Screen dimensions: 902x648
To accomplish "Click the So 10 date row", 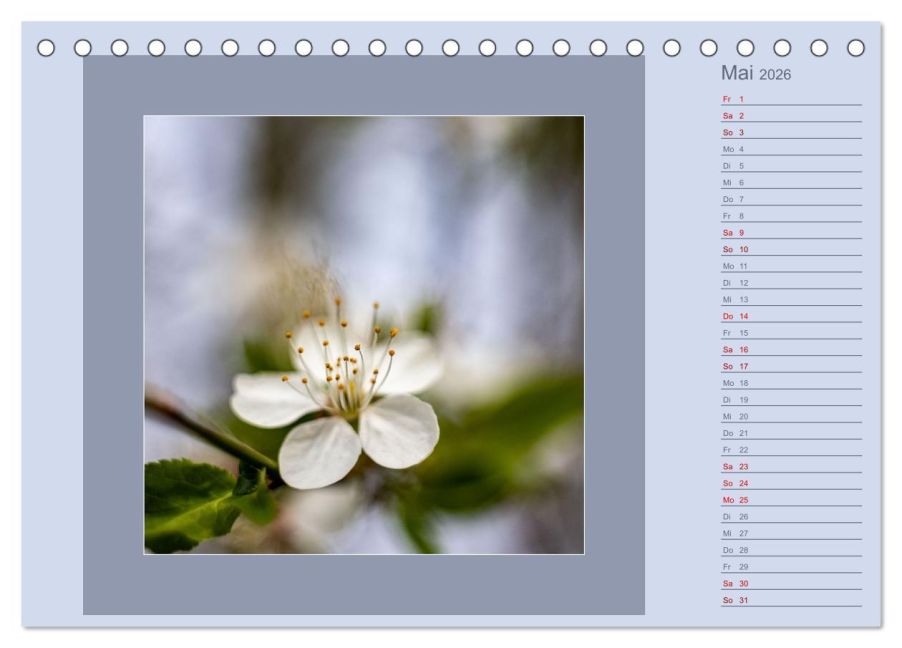I will (x=790, y=249).
